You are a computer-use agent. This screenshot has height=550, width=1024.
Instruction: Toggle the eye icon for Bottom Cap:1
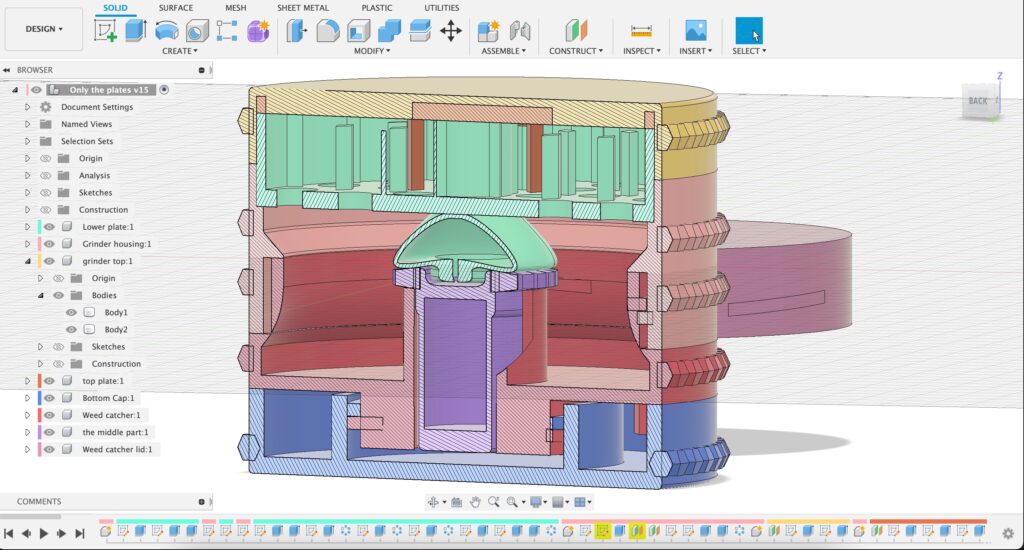49,398
